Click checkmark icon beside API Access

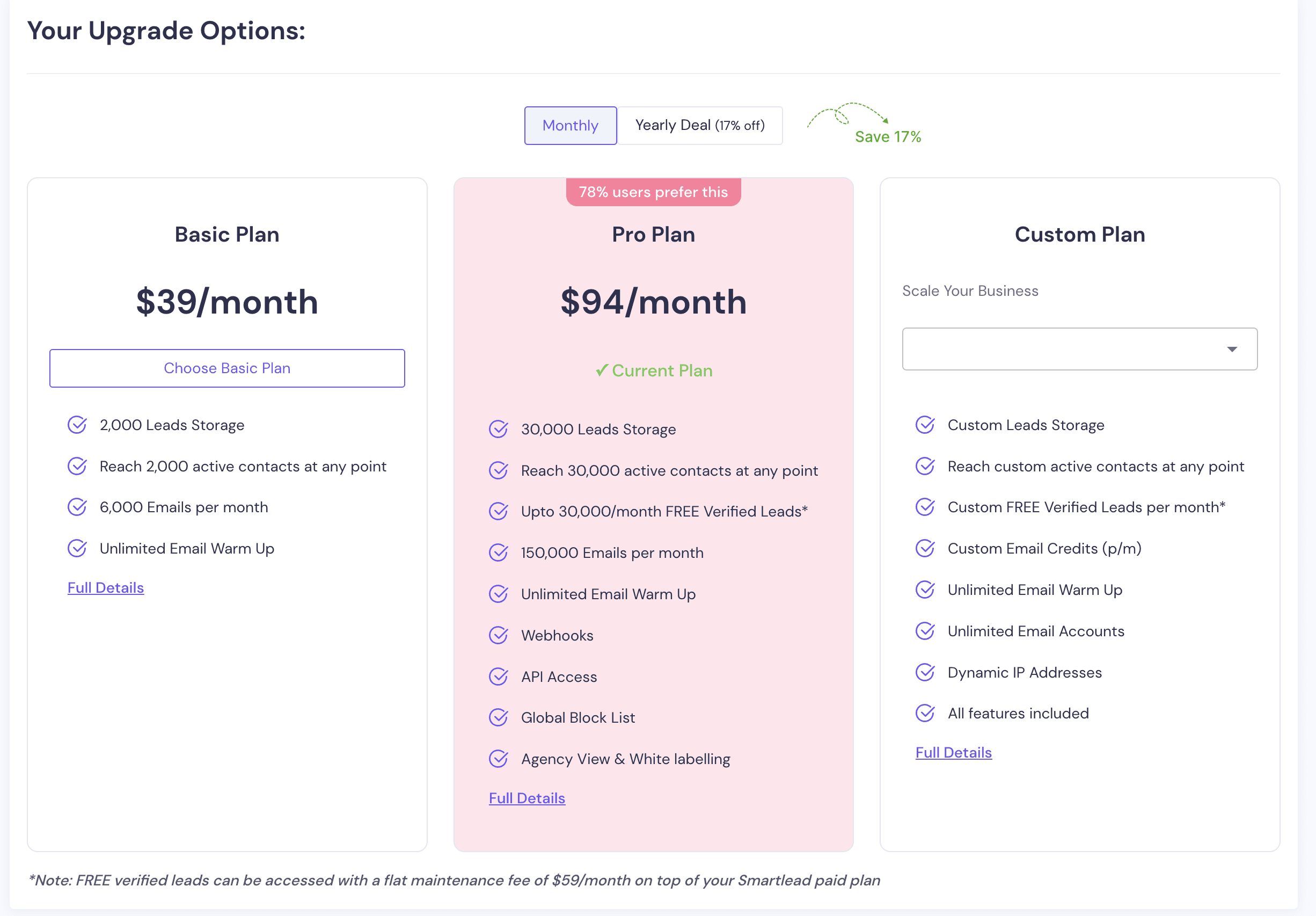point(499,676)
